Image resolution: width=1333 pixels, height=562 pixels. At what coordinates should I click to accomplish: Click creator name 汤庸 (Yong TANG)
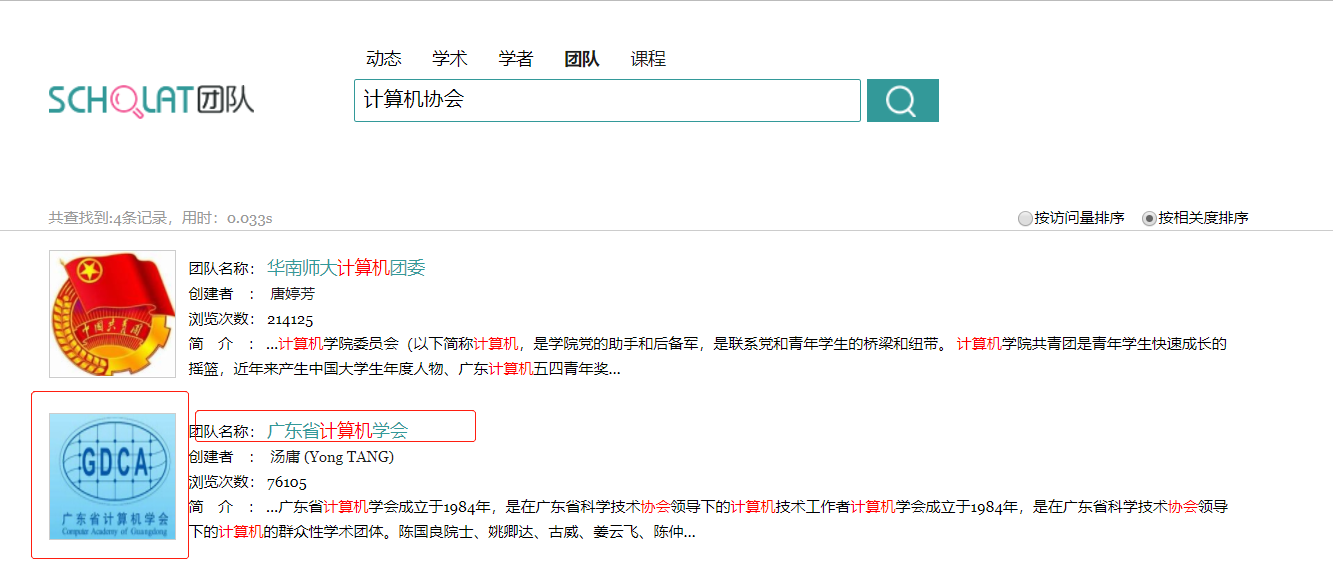331,457
